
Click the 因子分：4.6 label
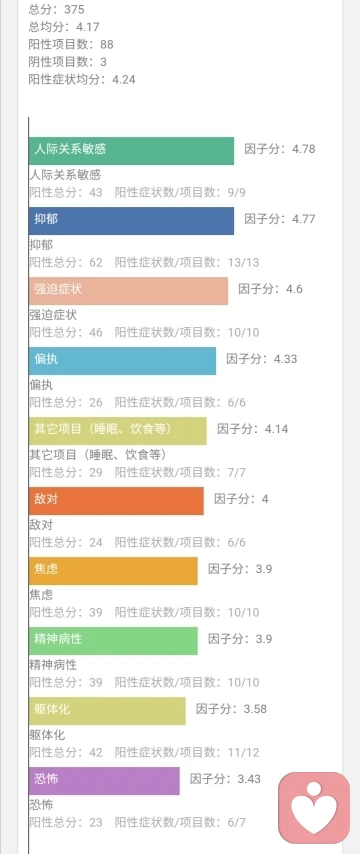tap(271, 289)
